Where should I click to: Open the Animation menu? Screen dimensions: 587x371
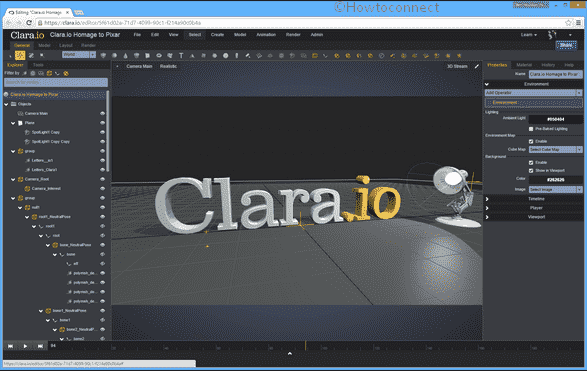266,35
